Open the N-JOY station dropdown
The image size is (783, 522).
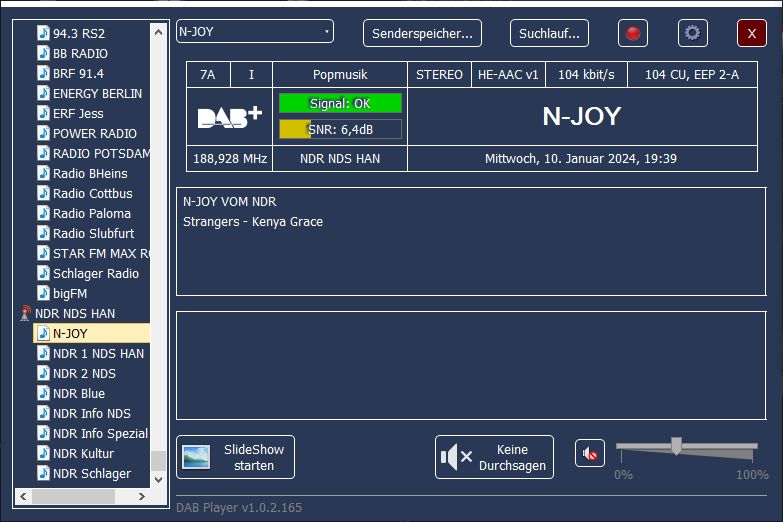click(x=254, y=32)
